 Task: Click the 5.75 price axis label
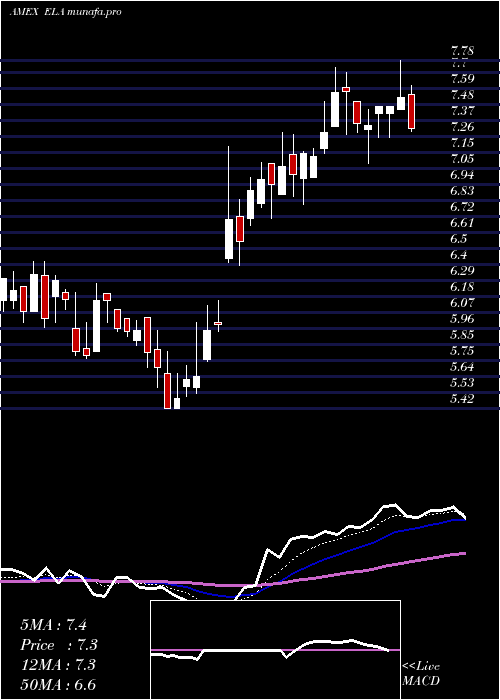[462, 350]
